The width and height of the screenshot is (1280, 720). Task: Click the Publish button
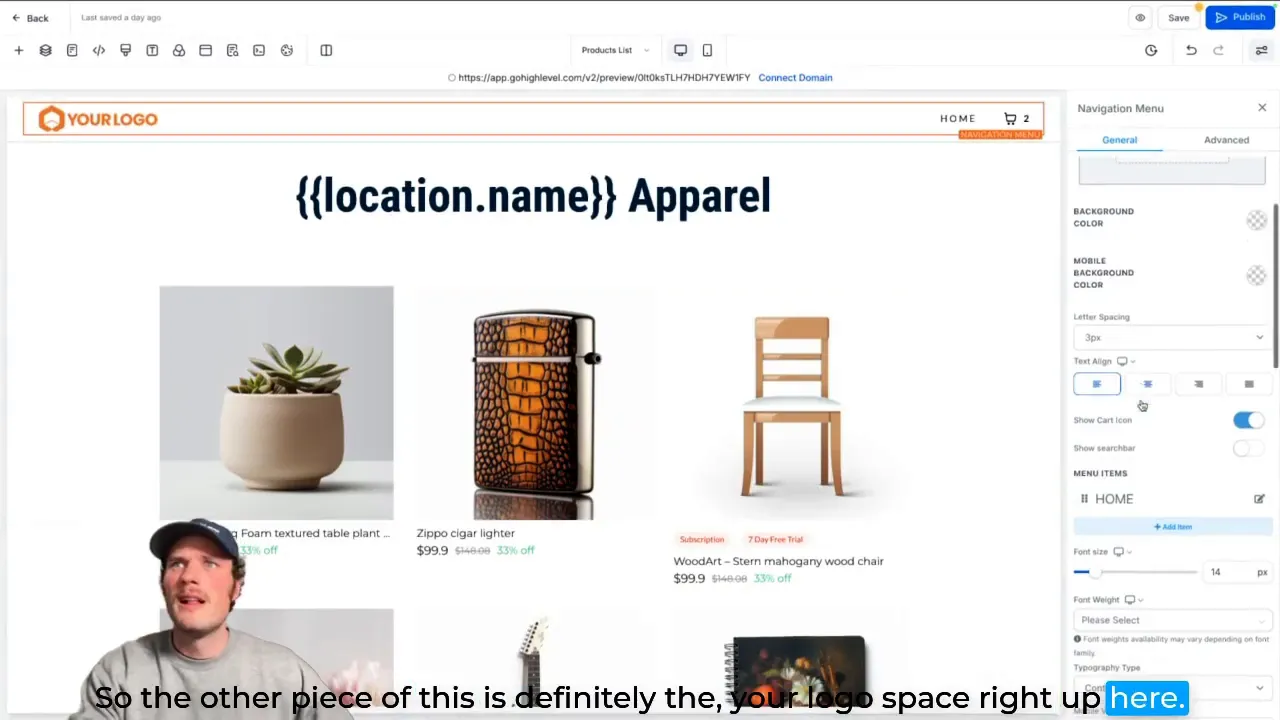pos(1240,18)
